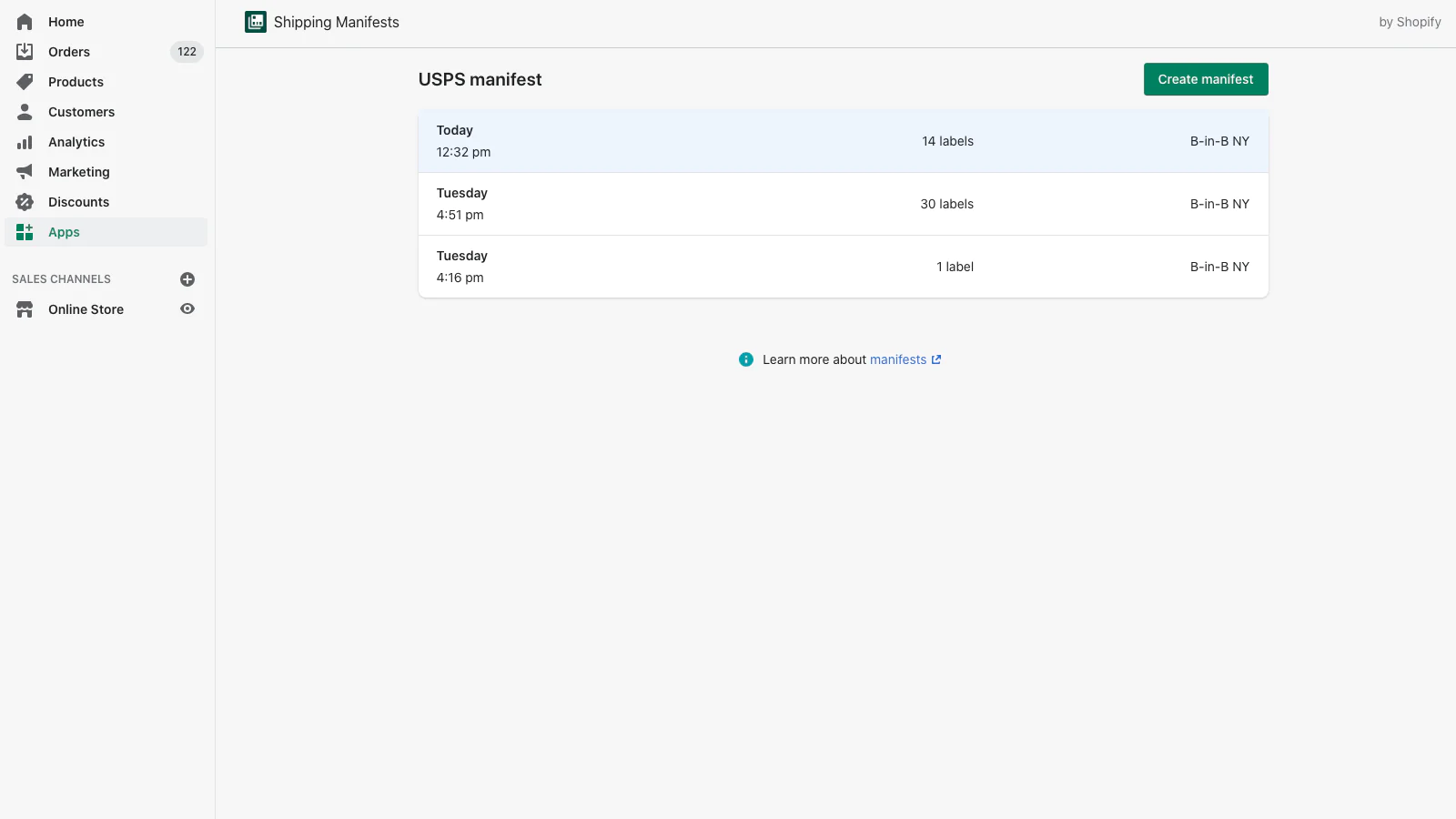Click the Marketing megaphone icon
The image size is (1456, 819).
click(x=25, y=172)
